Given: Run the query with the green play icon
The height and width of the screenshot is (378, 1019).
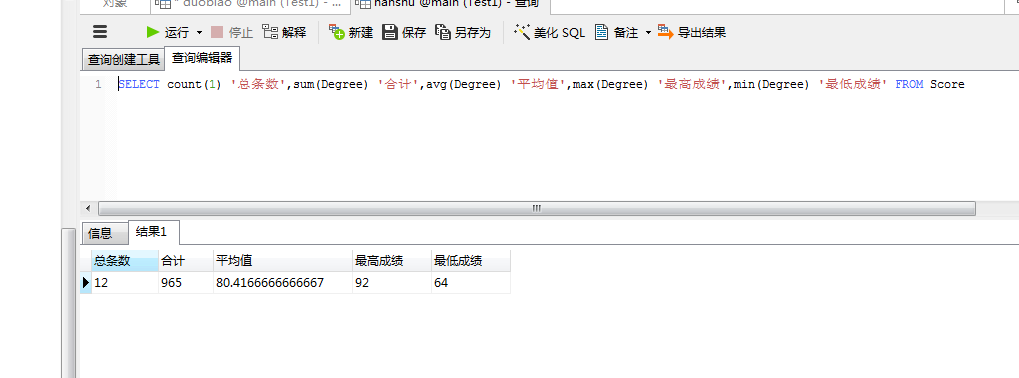Looking at the screenshot, I should [x=167, y=32].
